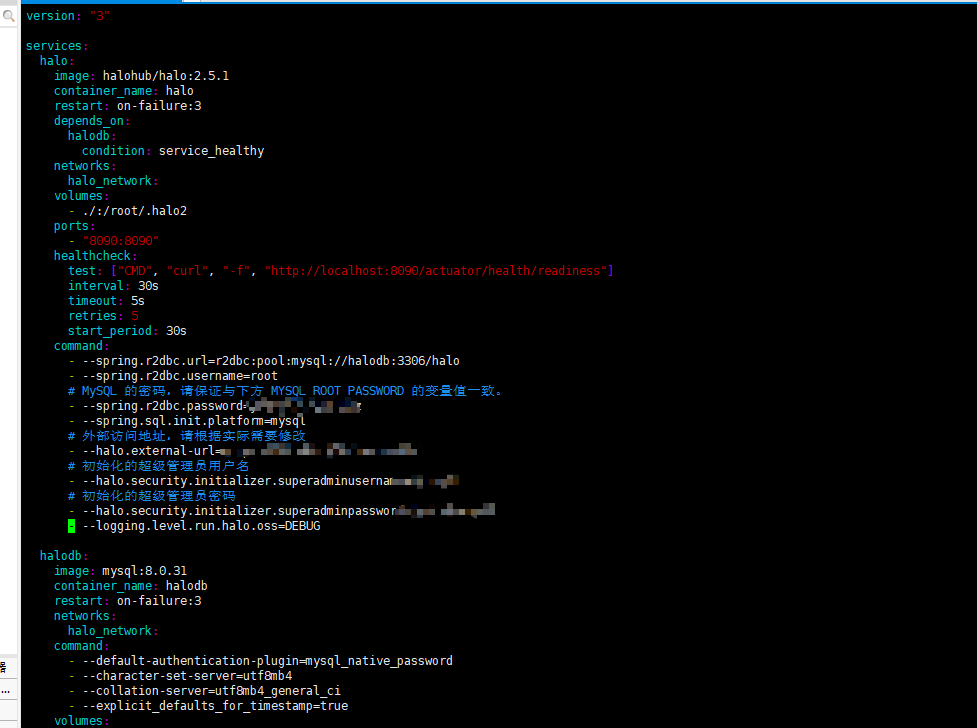Click the --character-set-server=utf8mb4 line

point(180,676)
